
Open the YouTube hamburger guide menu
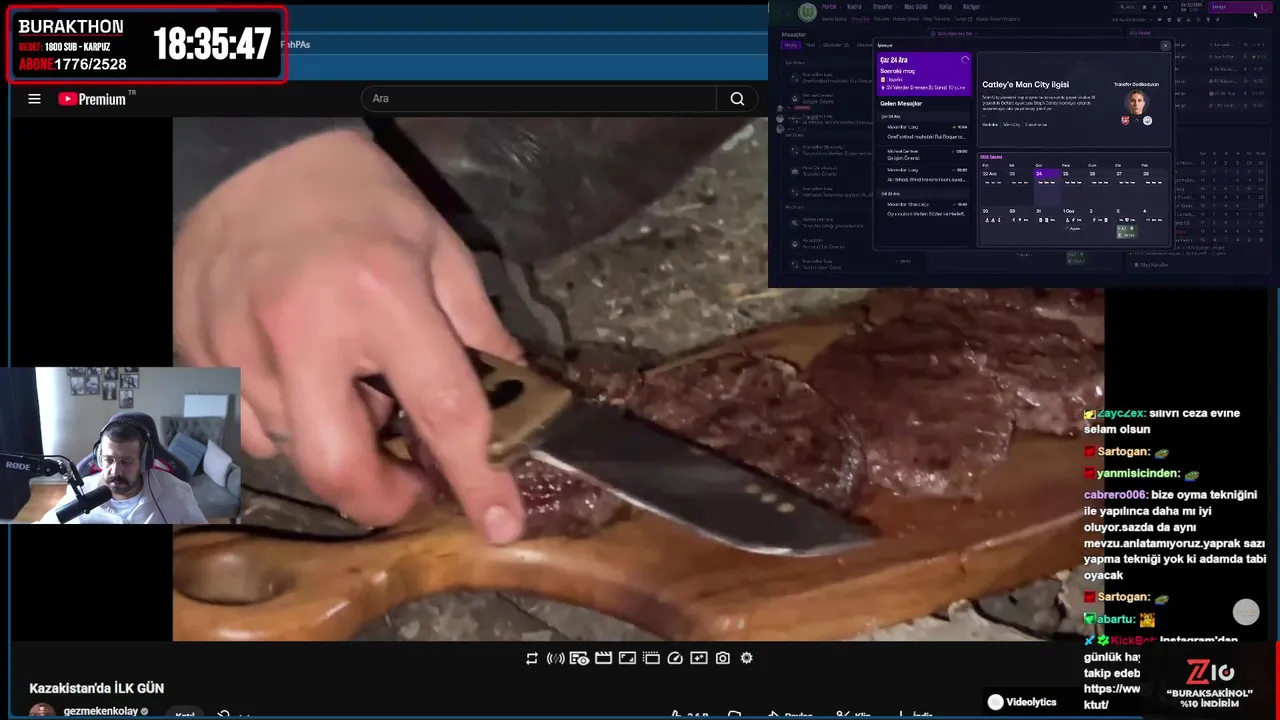pos(34,98)
